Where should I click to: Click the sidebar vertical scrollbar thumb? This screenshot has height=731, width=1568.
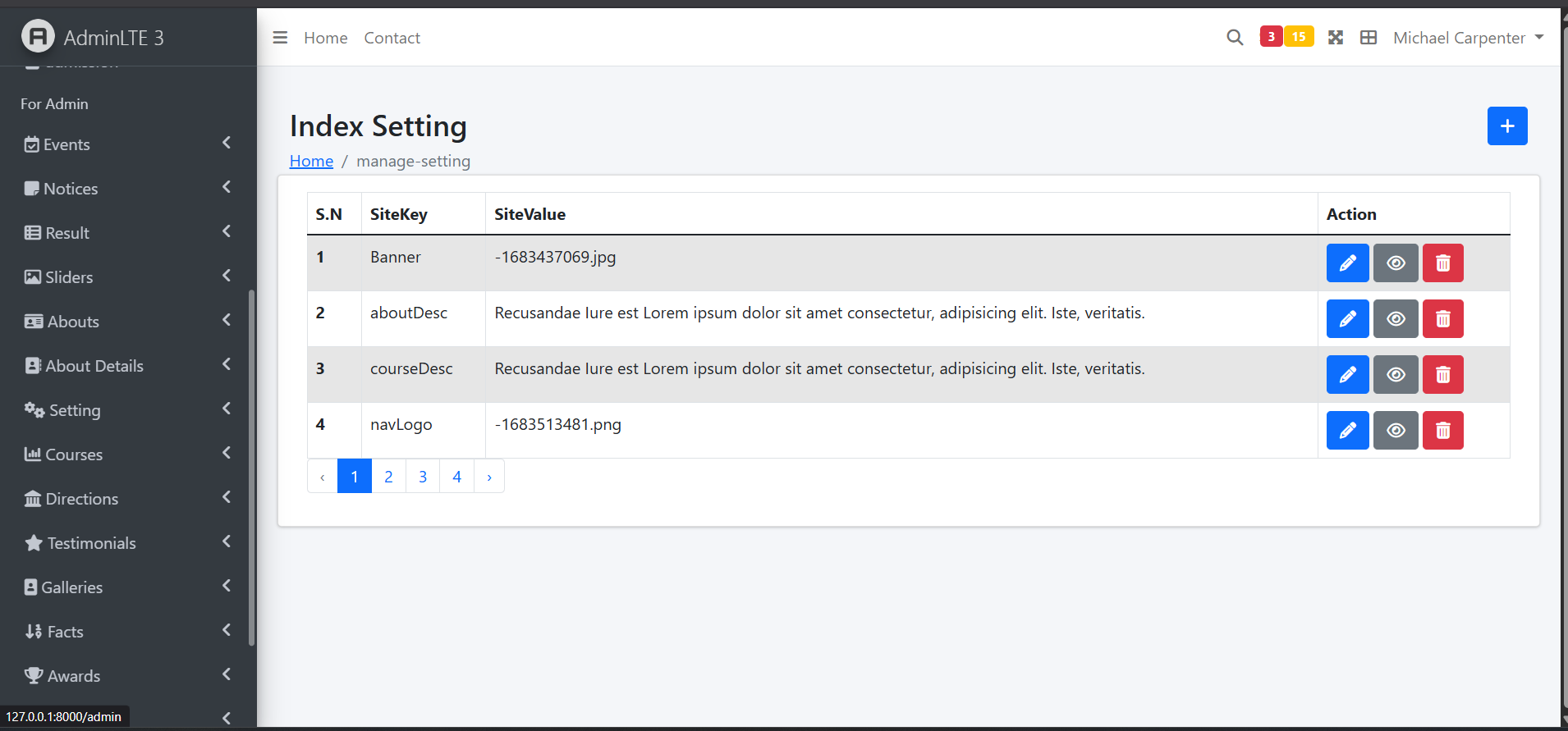point(251,468)
